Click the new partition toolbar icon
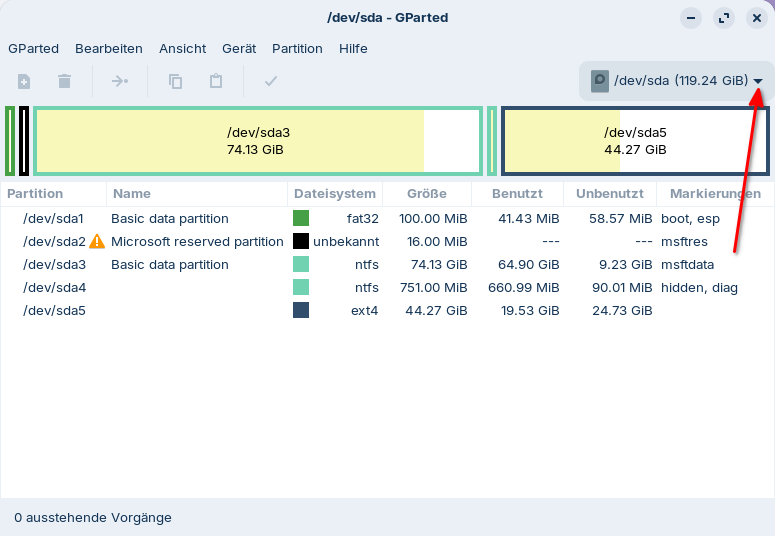This screenshot has height=536, width=775. tap(24, 81)
